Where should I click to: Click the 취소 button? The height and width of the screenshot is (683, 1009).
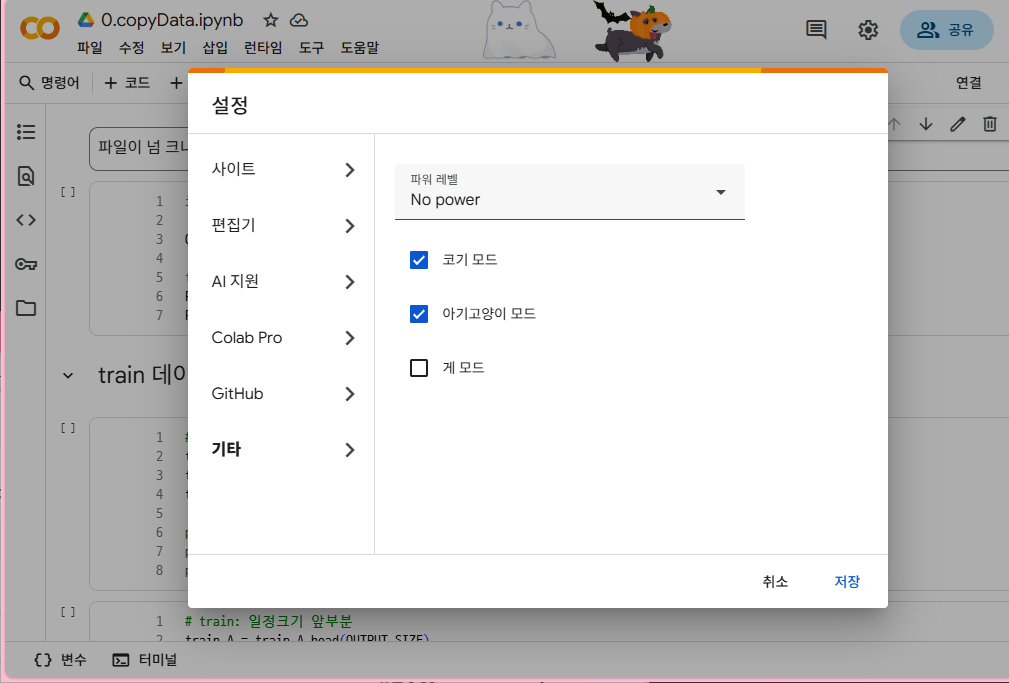click(775, 582)
